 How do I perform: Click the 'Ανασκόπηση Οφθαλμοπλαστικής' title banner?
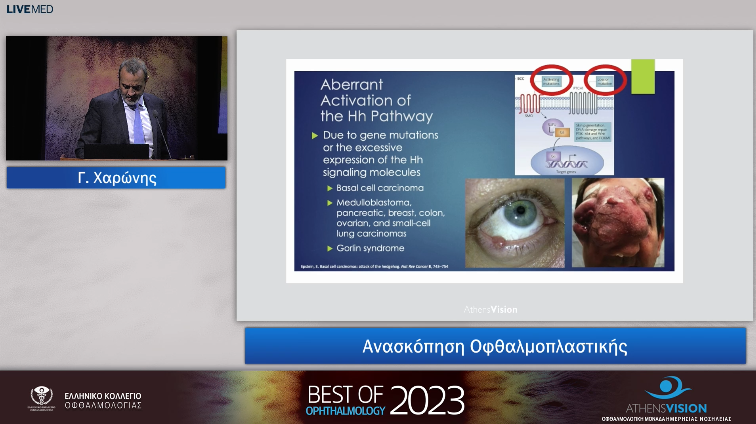tap(495, 347)
